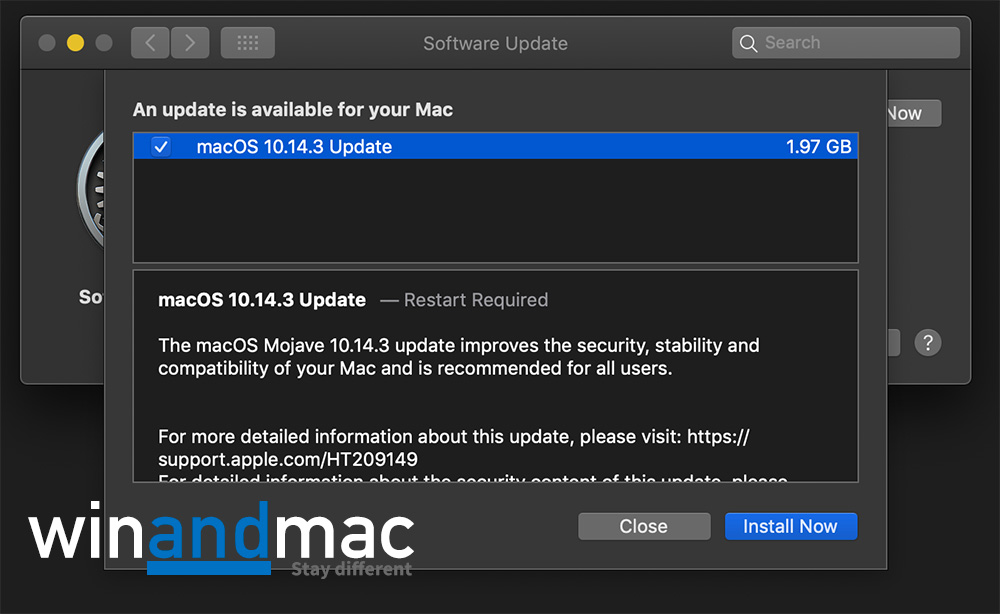Dismiss the dialog with the Close button
Screen dimensions: 1000x614
click(x=643, y=526)
